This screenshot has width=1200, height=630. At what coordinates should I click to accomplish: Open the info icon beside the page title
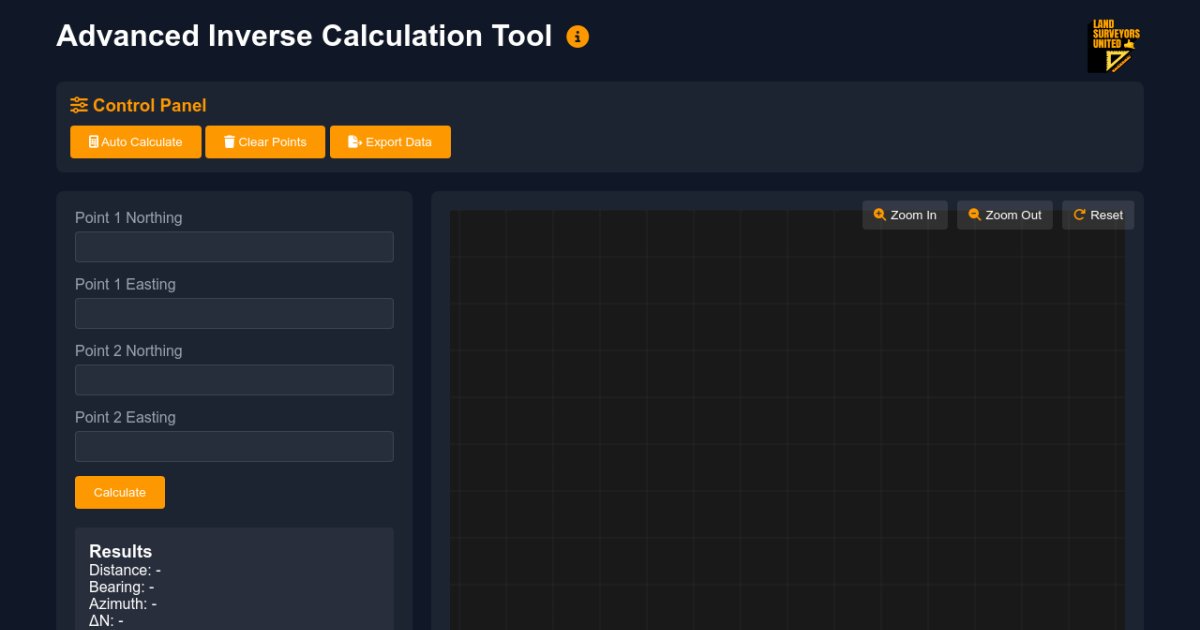point(577,37)
